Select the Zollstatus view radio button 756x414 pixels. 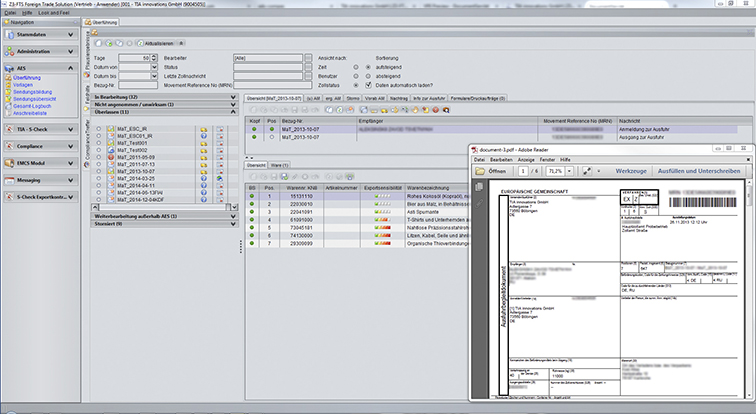(x=356, y=85)
